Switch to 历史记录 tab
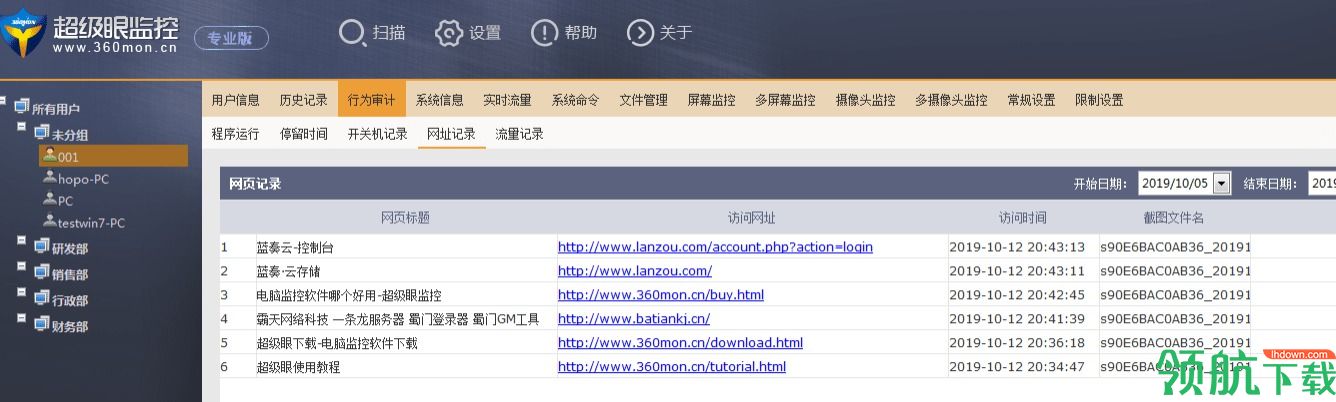 [x=304, y=100]
